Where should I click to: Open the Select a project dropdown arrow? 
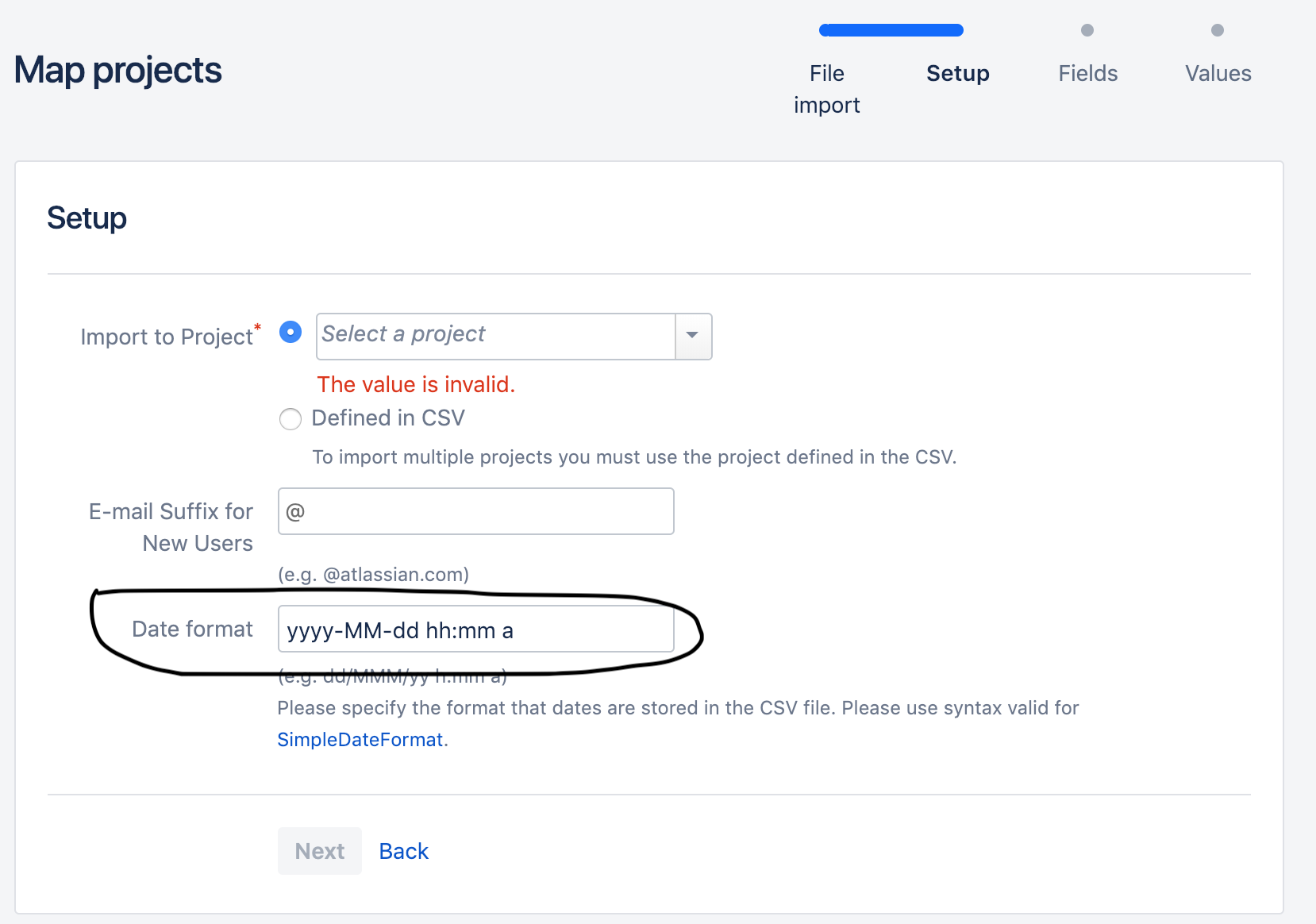coord(693,336)
